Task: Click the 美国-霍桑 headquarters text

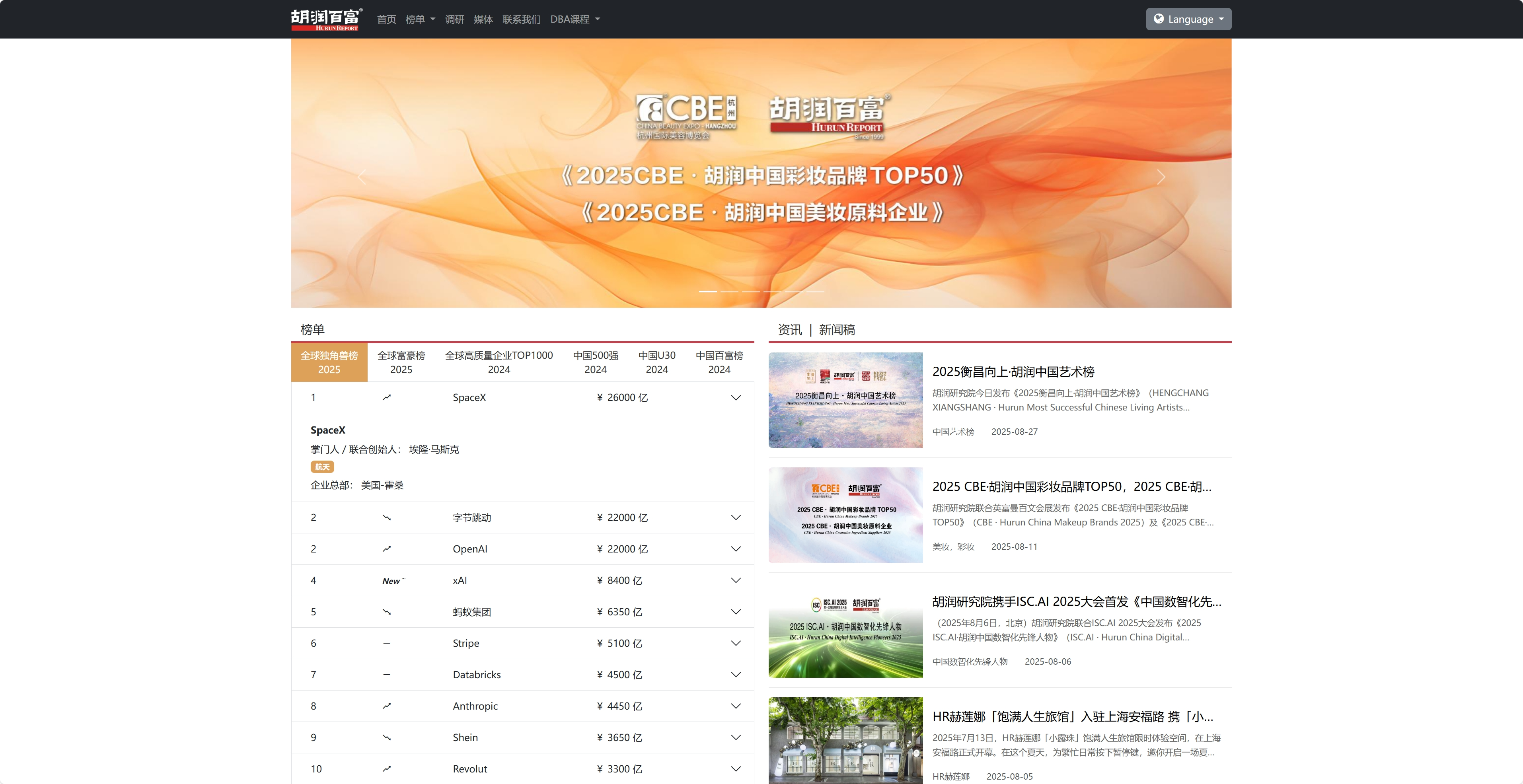Action: (382, 485)
